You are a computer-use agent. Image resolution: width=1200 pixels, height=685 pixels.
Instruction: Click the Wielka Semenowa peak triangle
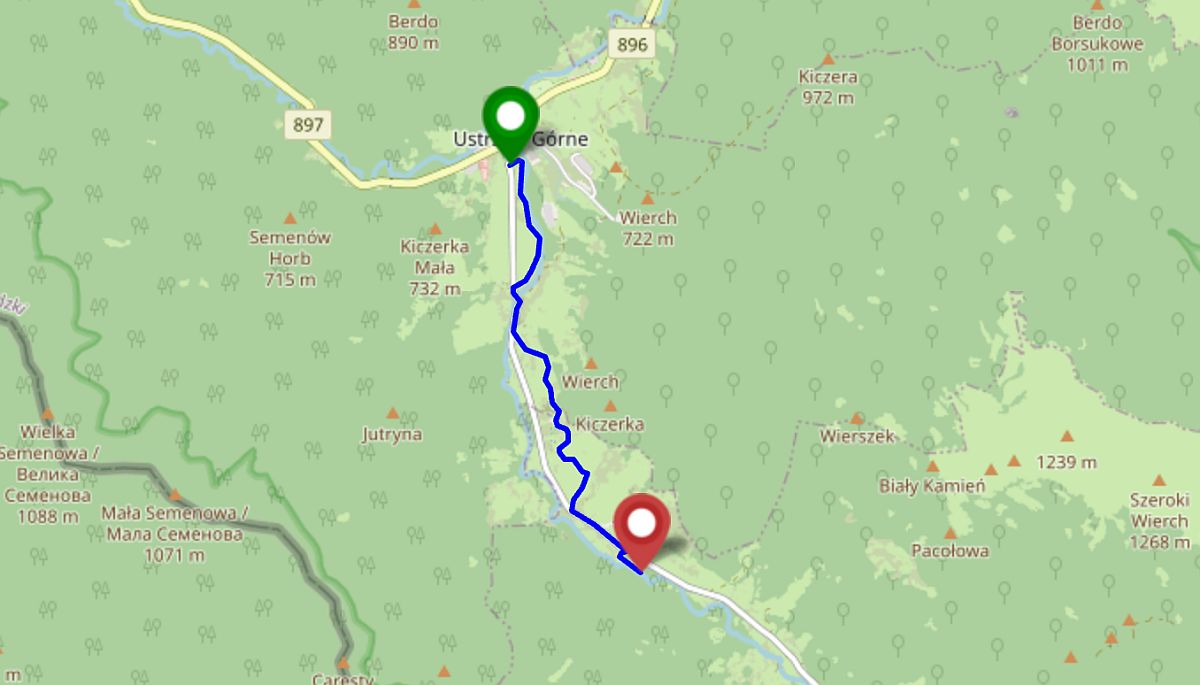pyautogui.click(x=47, y=413)
